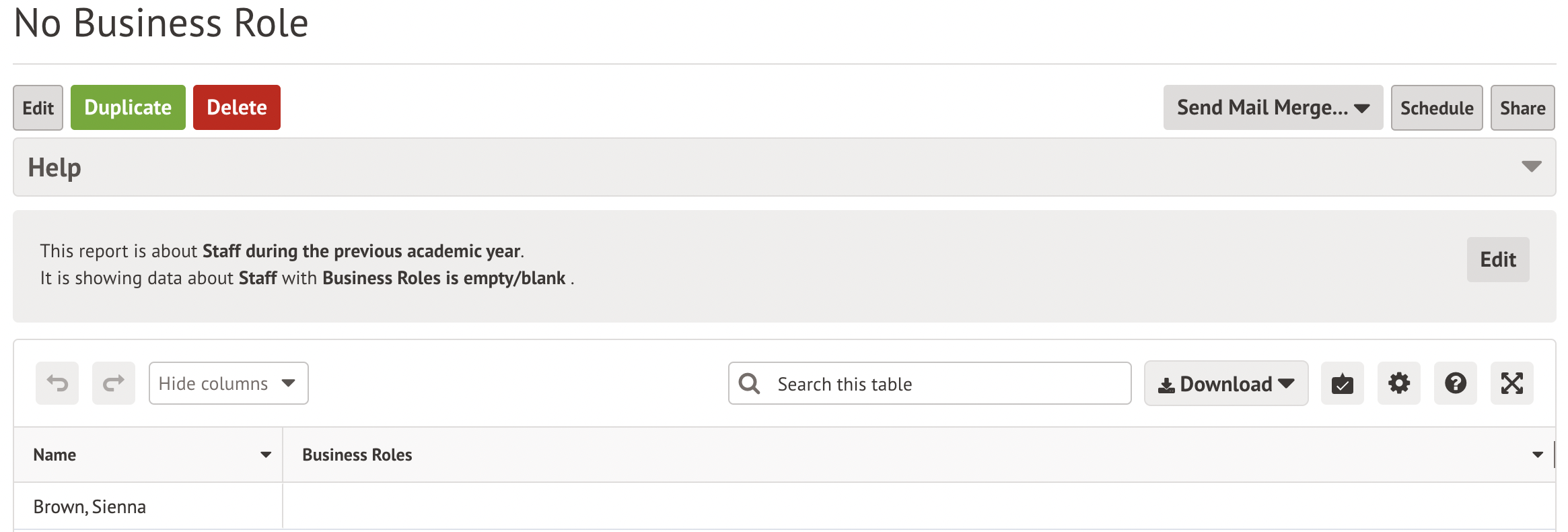
Task: Open Business Roles column menu
Action: tap(1537, 455)
